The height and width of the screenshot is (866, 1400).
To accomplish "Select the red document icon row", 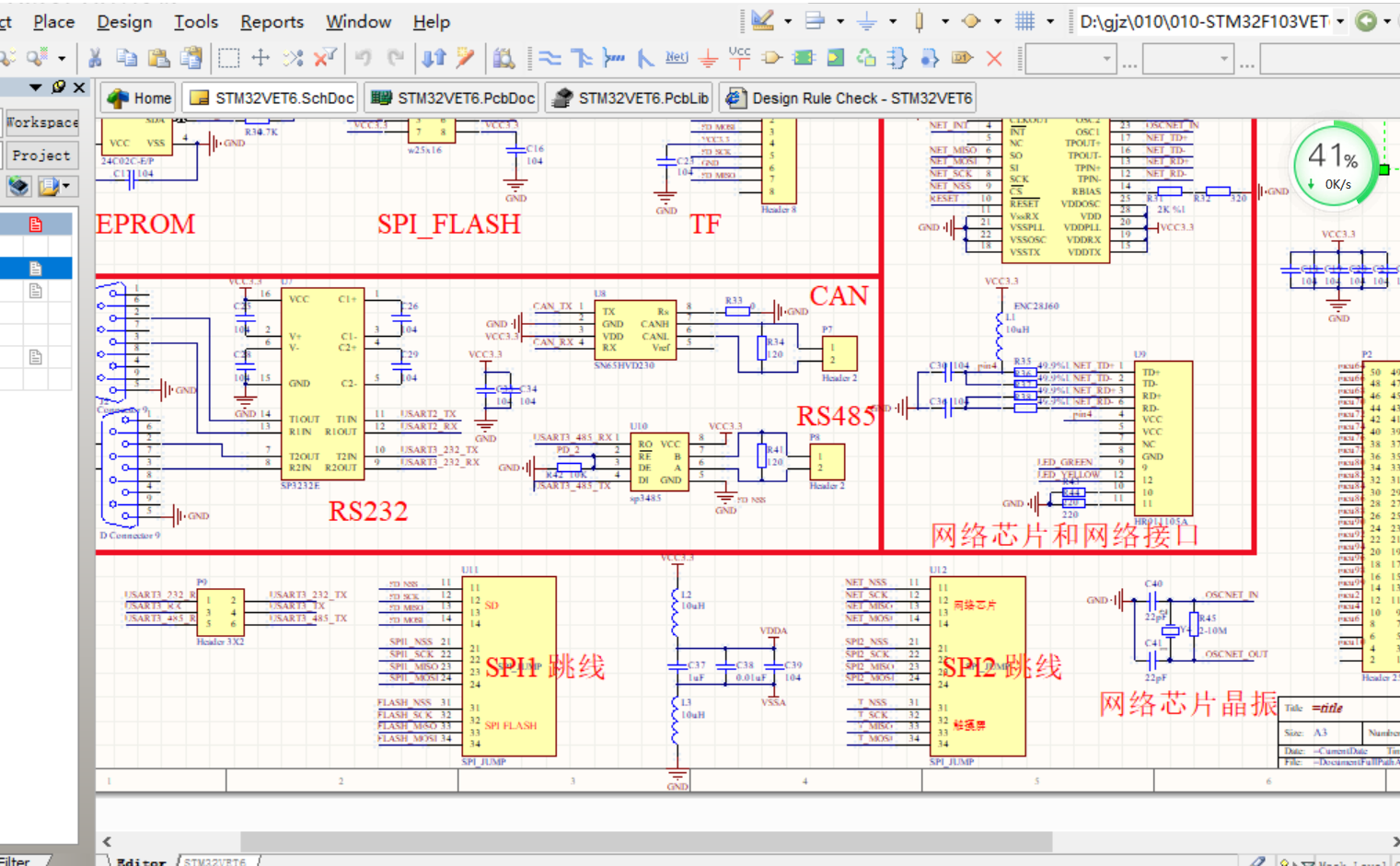I will tap(36, 224).
